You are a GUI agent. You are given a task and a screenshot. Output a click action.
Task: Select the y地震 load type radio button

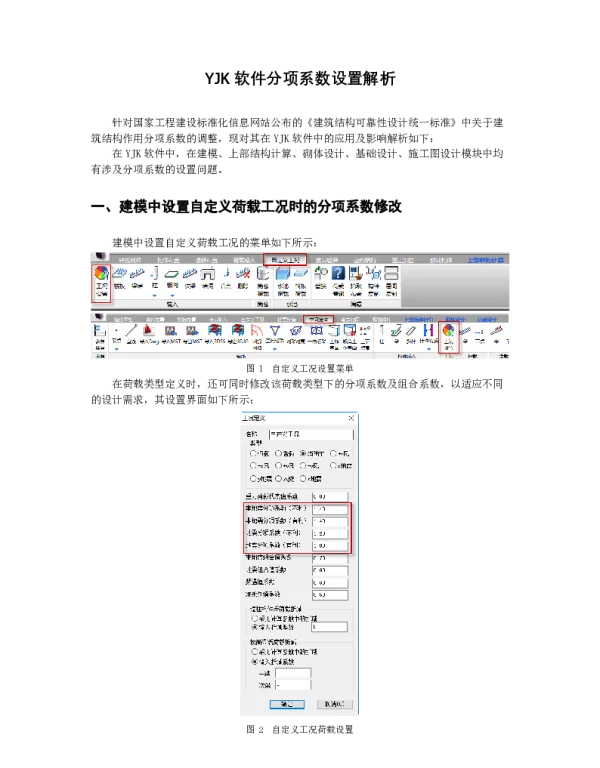coord(253,478)
